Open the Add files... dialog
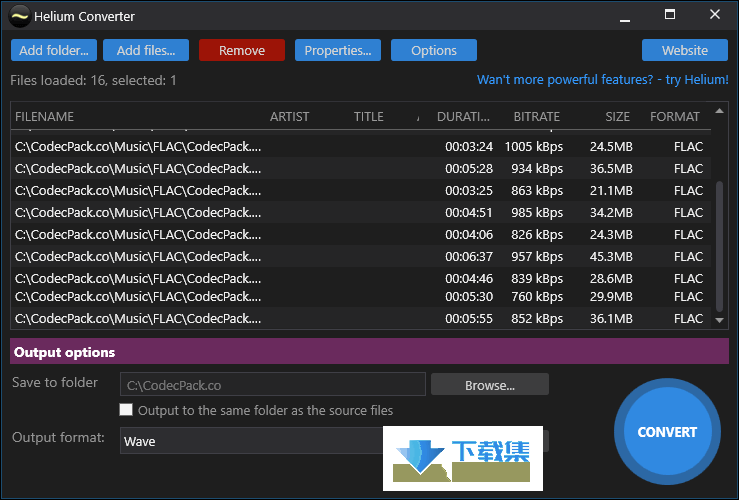Image resolution: width=739 pixels, height=500 pixels. 146,50
